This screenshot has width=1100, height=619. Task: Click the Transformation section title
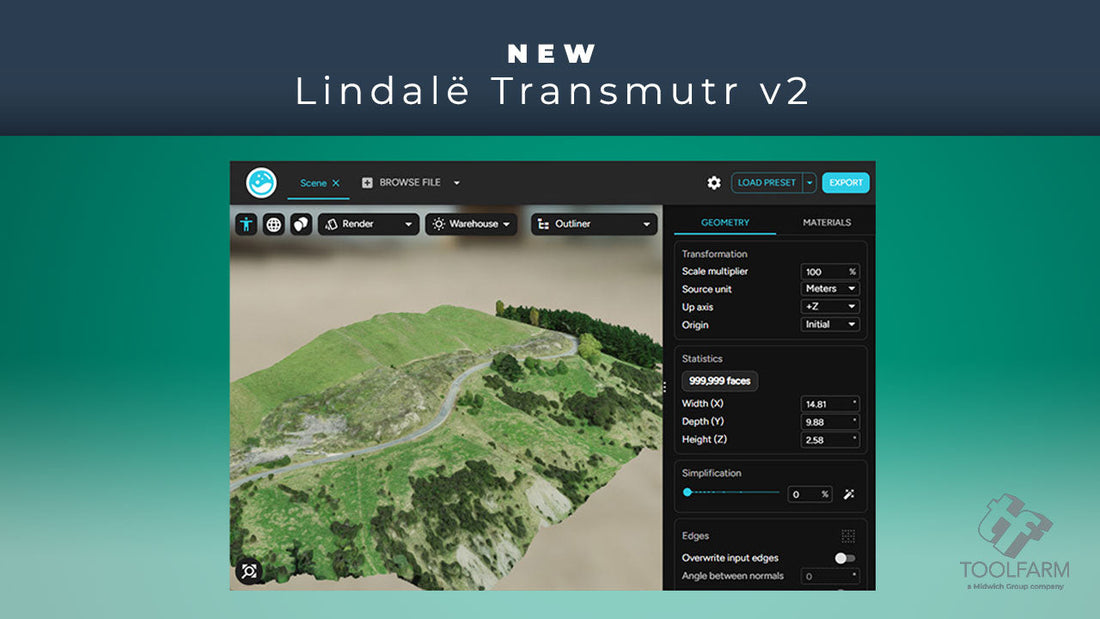pos(714,254)
